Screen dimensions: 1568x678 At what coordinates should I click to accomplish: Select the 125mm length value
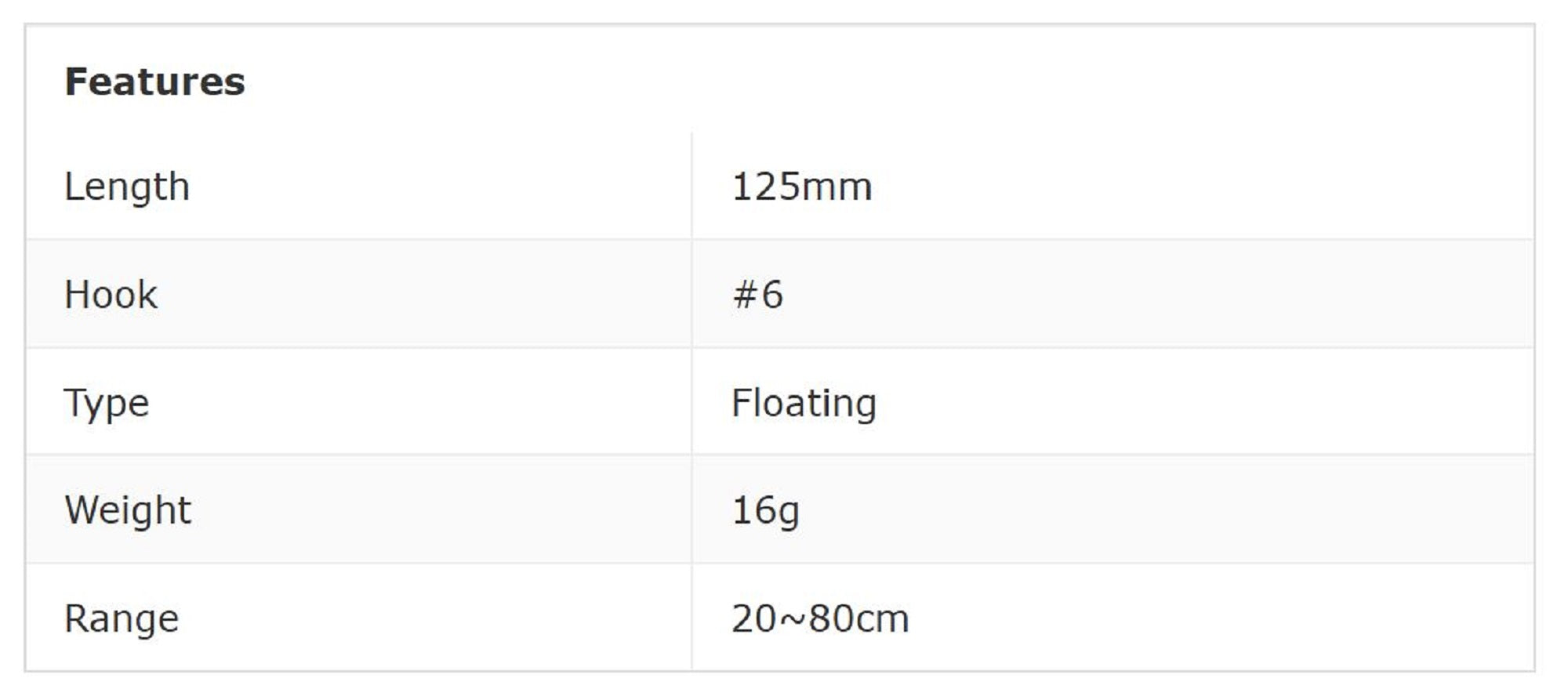coord(801,187)
